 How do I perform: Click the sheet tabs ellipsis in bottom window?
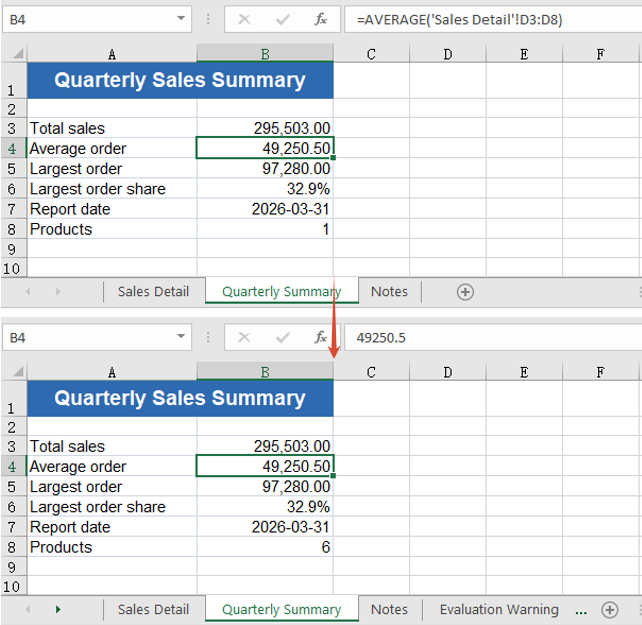click(581, 613)
